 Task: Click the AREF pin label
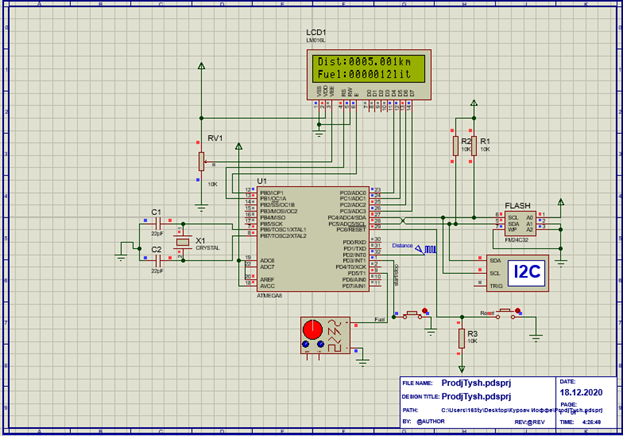(x=267, y=279)
